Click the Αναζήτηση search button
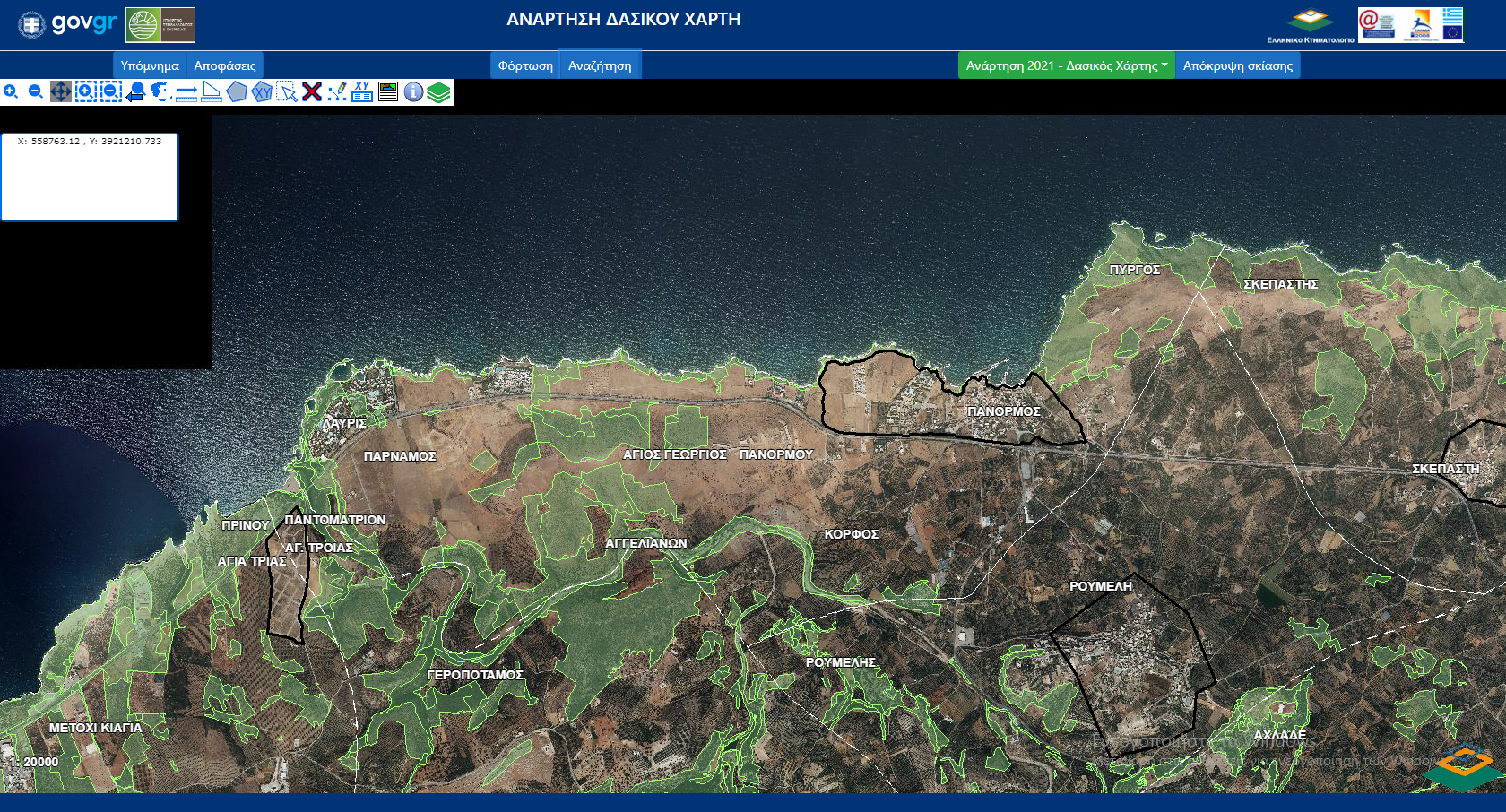 click(x=600, y=65)
